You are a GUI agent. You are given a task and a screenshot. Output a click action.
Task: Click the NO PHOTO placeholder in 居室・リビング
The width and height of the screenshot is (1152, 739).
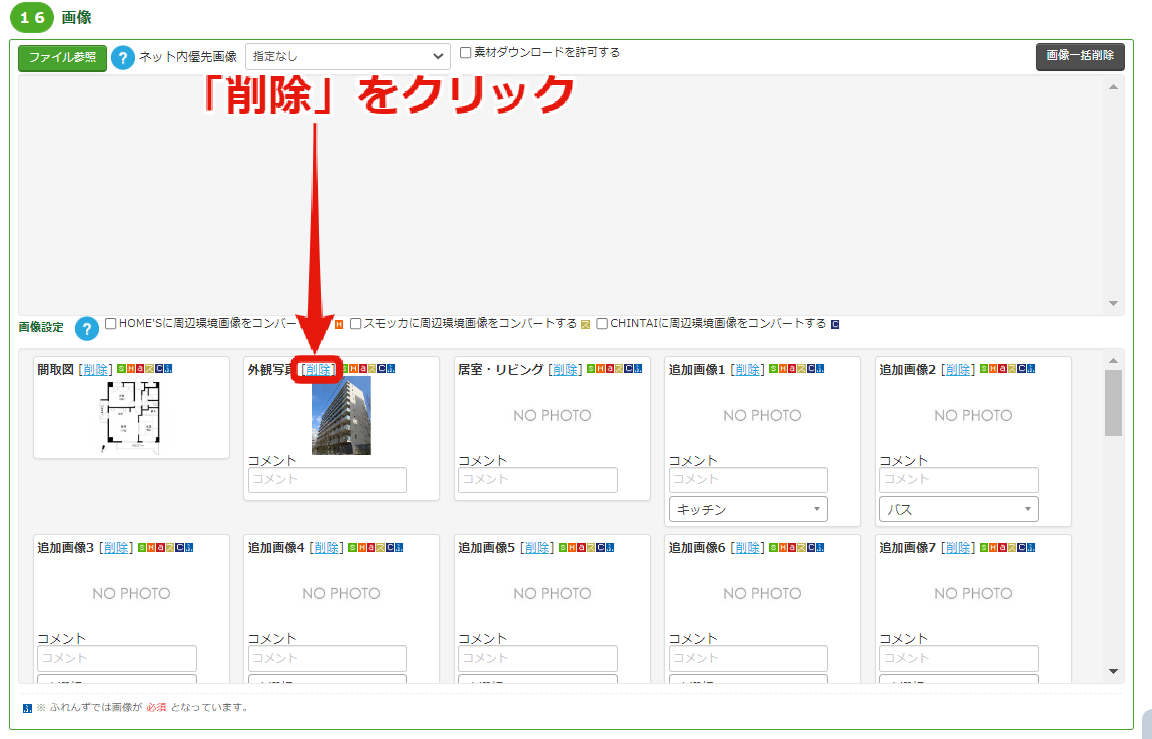[552, 416]
